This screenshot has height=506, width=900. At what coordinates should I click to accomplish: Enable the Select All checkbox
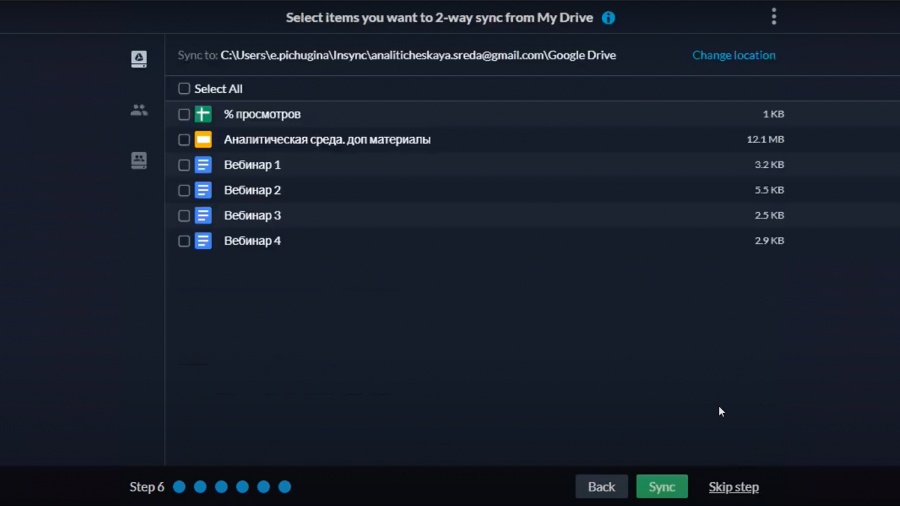click(x=184, y=88)
